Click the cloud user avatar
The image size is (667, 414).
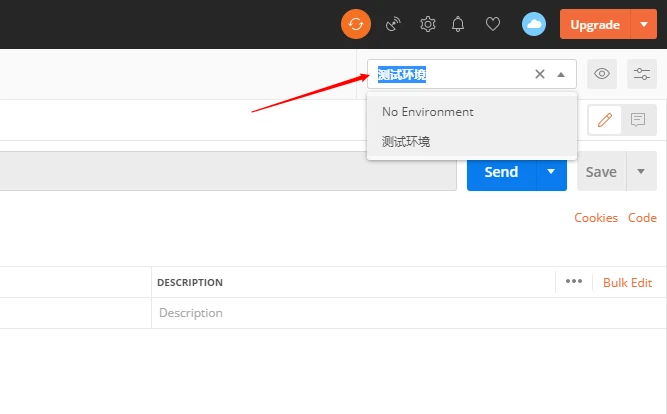pos(534,24)
